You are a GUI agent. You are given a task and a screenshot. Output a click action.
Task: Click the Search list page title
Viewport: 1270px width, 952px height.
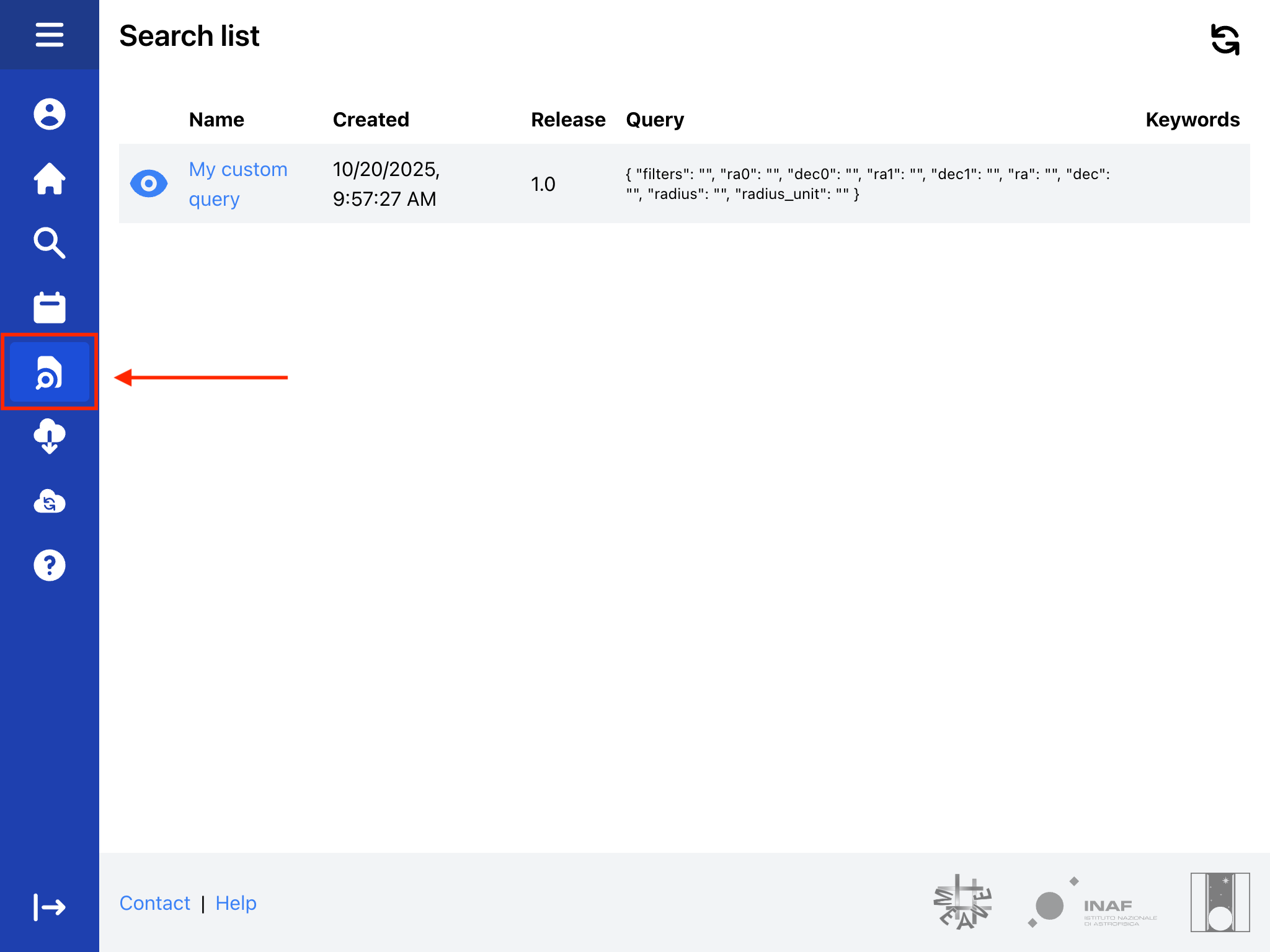pyautogui.click(x=189, y=36)
